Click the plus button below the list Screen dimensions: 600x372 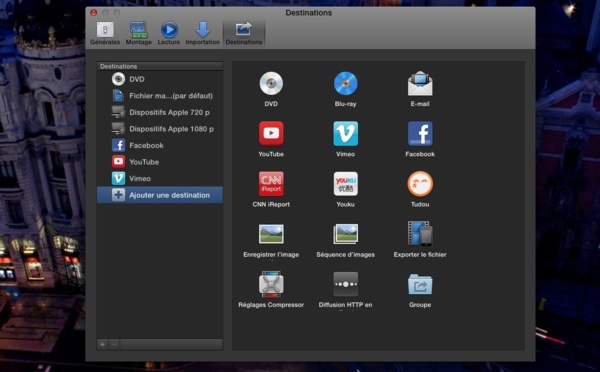(x=103, y=344)
